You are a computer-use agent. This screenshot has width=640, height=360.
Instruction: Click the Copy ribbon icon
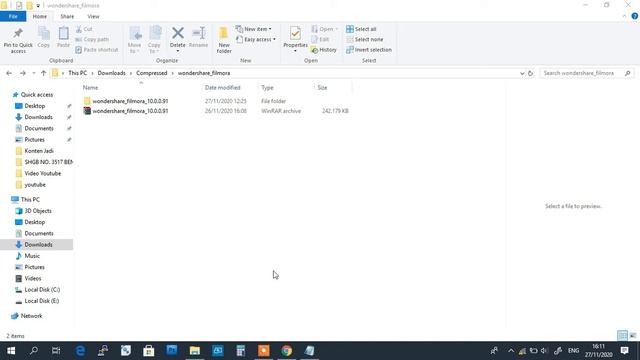point(44,38)
